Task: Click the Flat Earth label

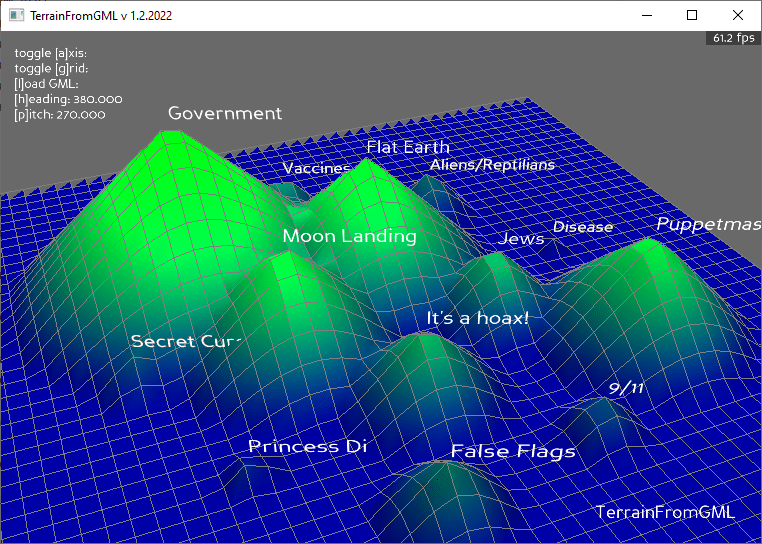Action: click(x=407, y=147)
